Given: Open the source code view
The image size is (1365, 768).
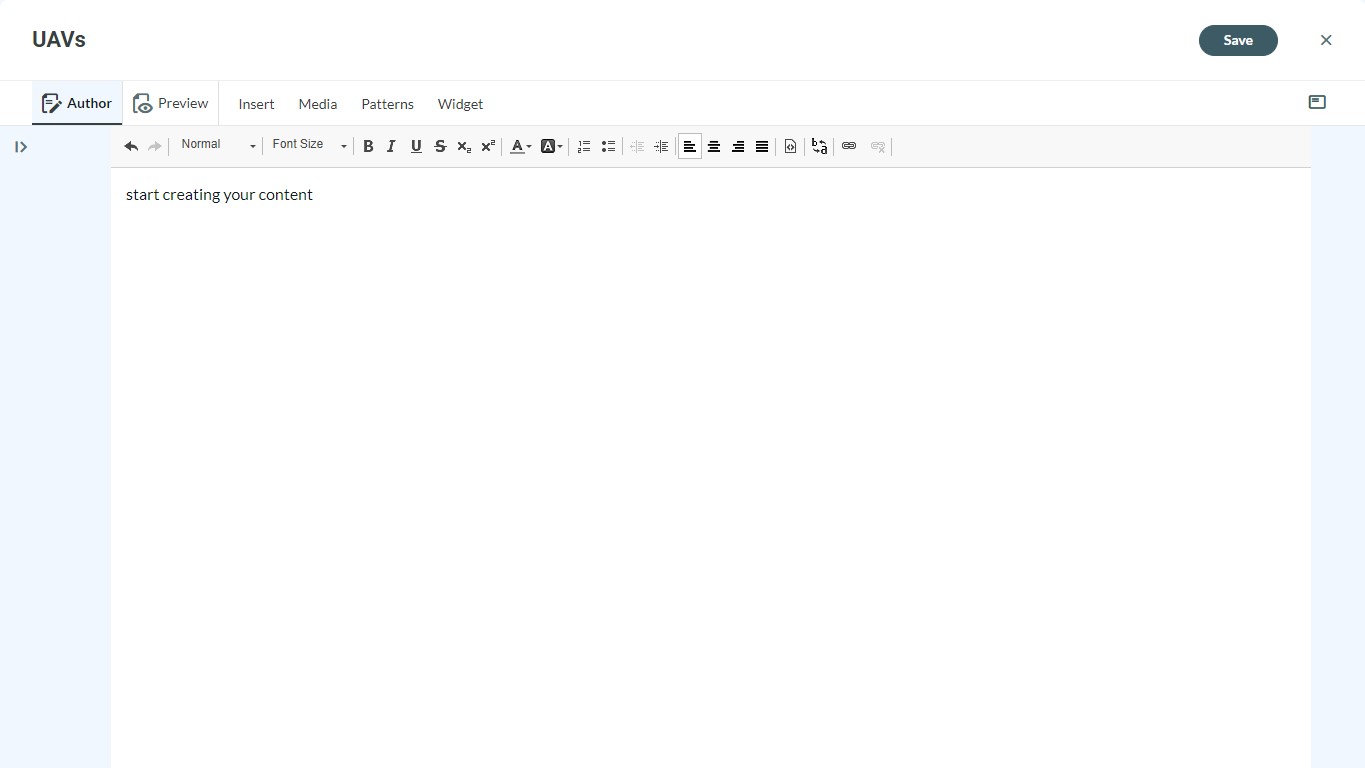Looking at the screenshot, I should tap(790, 146).
